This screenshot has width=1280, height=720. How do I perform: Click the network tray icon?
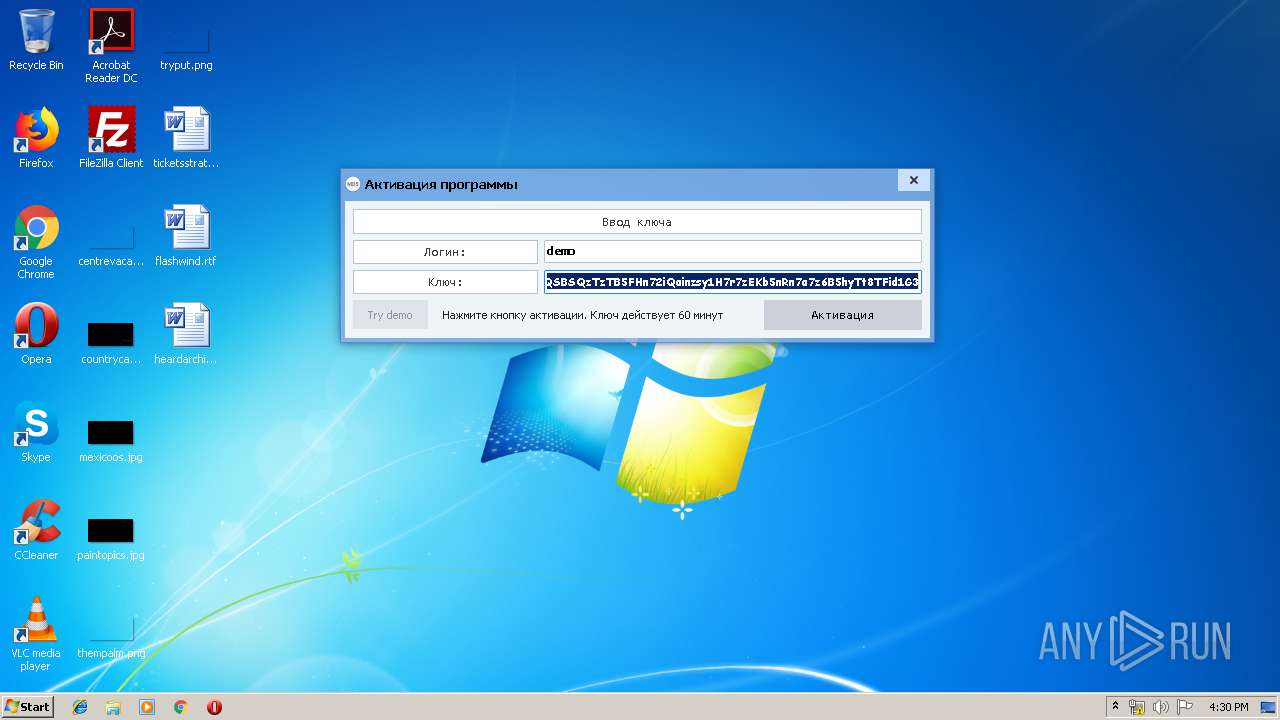pos(1137,707)
